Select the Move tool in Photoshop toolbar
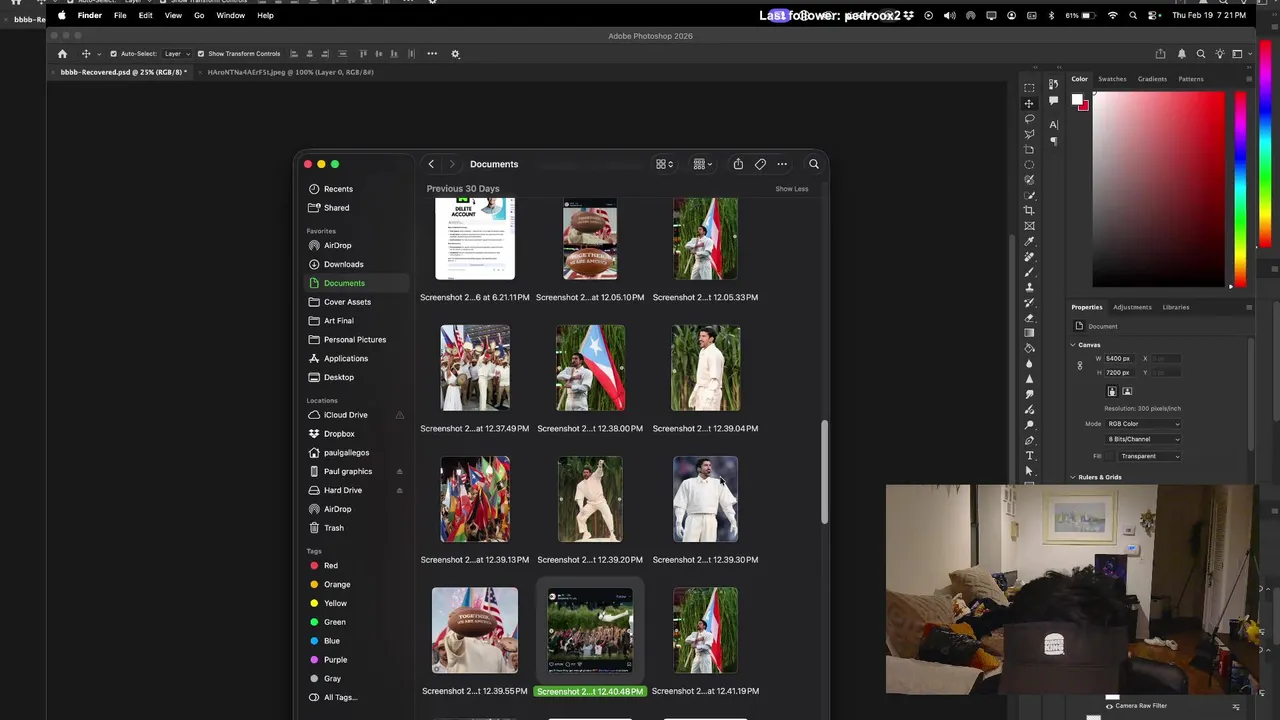This screenshot has width=1280, height=720. [x=1029, y=104]
